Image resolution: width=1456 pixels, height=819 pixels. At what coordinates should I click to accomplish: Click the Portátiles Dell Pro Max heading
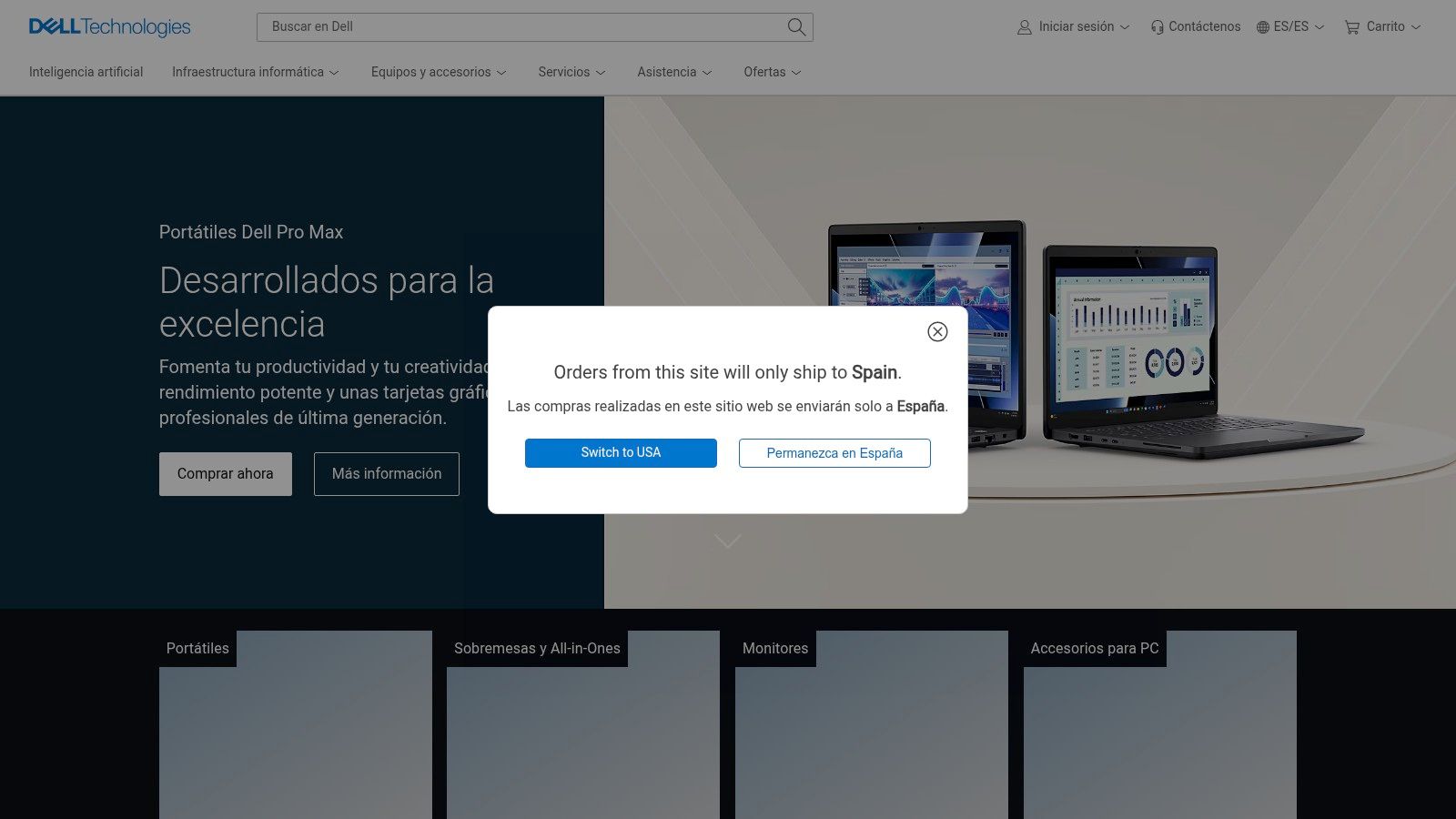251,232
